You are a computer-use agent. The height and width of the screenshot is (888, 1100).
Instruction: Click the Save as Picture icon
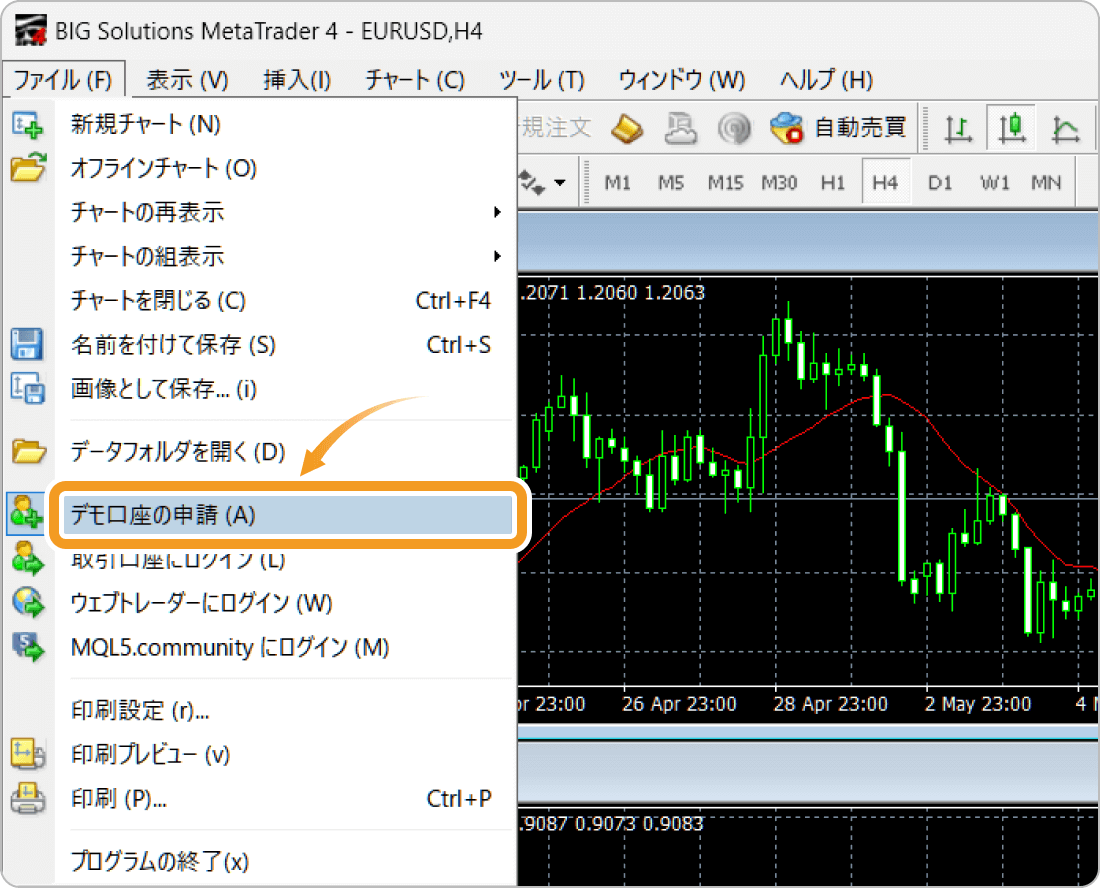click(28, 389)
